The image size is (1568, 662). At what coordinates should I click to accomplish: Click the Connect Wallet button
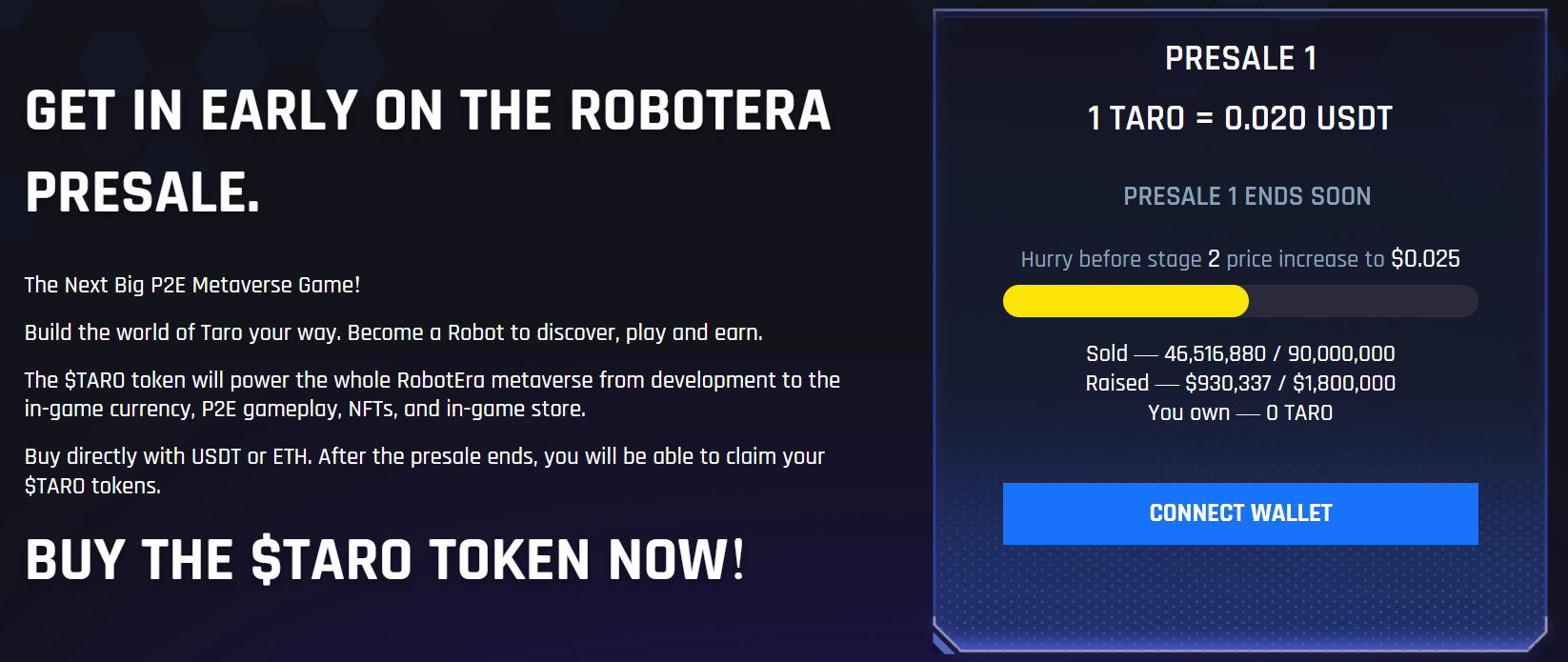coord(1240,513)
